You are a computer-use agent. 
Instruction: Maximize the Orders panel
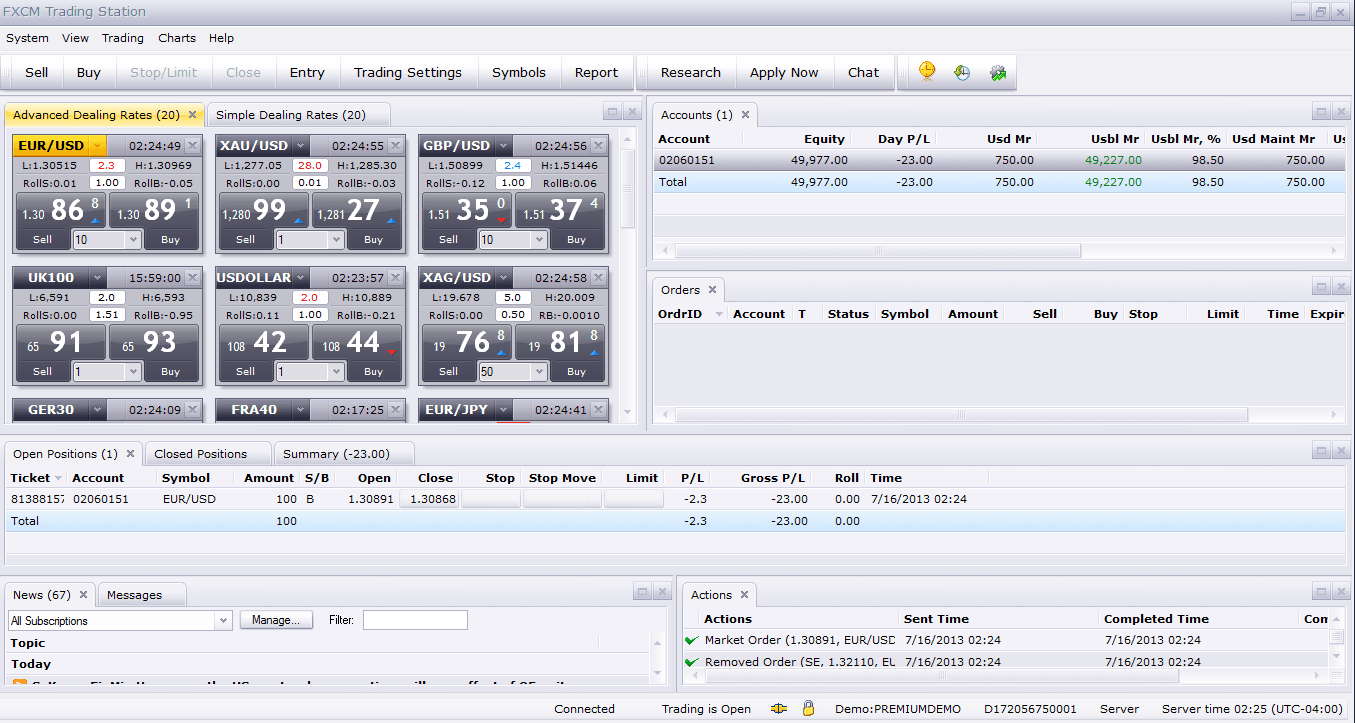click(1321, 287)
